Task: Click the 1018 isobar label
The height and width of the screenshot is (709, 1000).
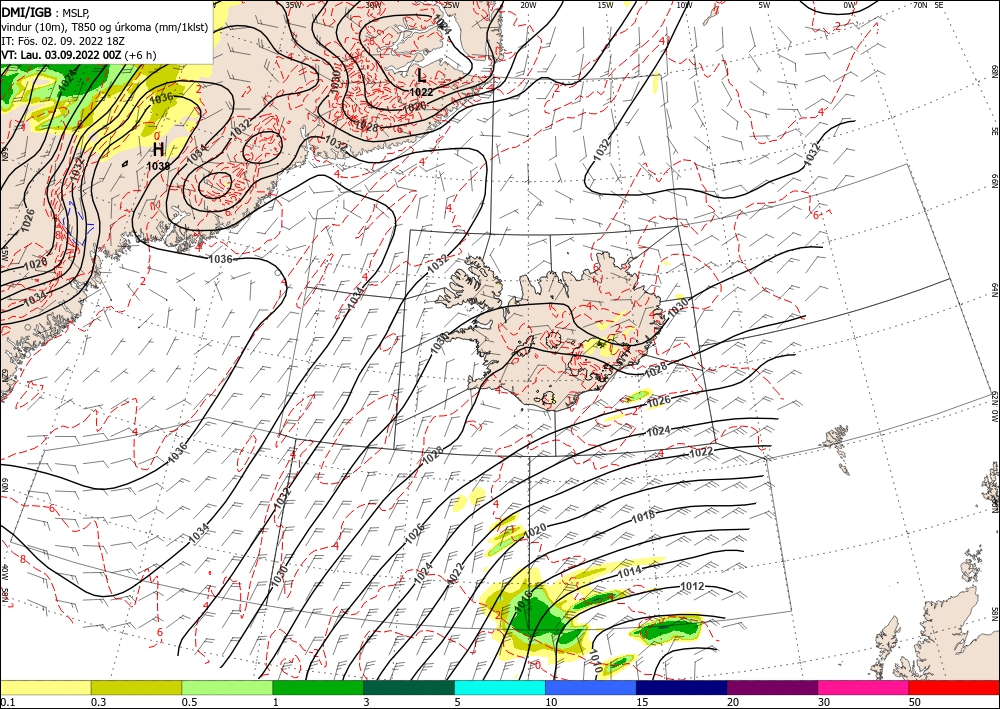Action: pyautogui.click(x=643, y=517)
